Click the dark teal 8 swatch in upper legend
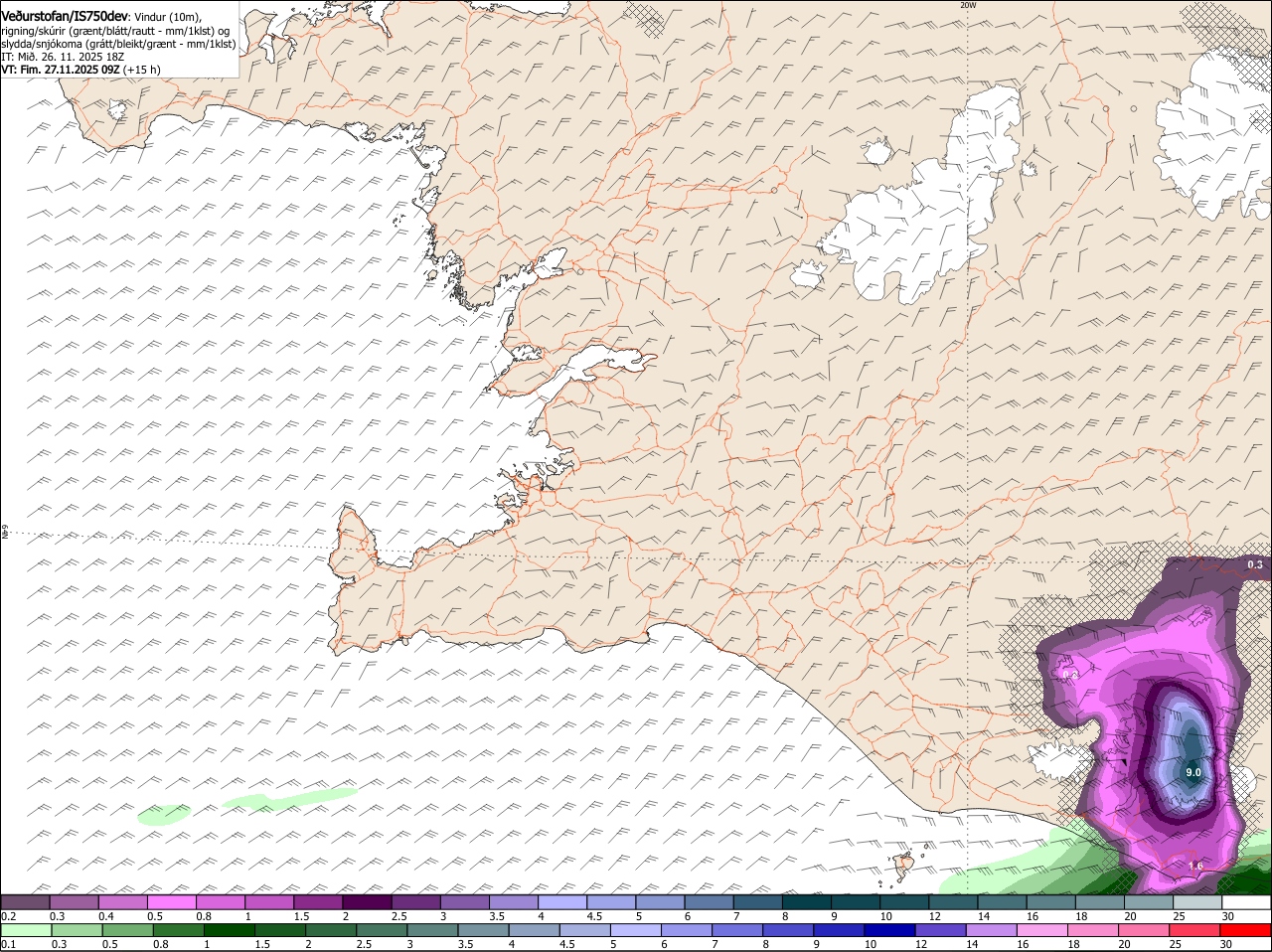The image size is (1272, 952). click(x=807, y=902)
